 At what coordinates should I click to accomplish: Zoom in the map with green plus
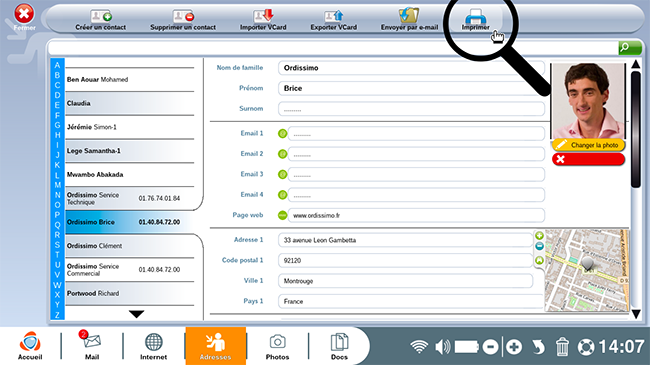pyautogui.click(x=539, y=236)
